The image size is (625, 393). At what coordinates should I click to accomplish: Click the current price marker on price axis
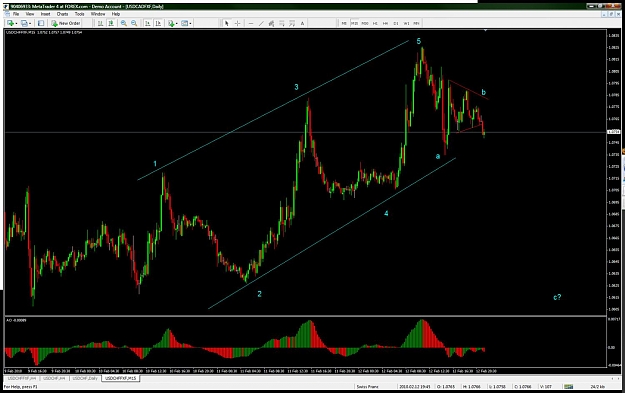click(613, 132)
